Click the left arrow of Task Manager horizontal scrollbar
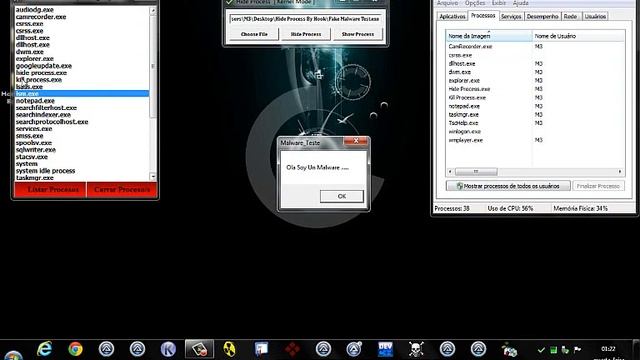 click(450, 172)
